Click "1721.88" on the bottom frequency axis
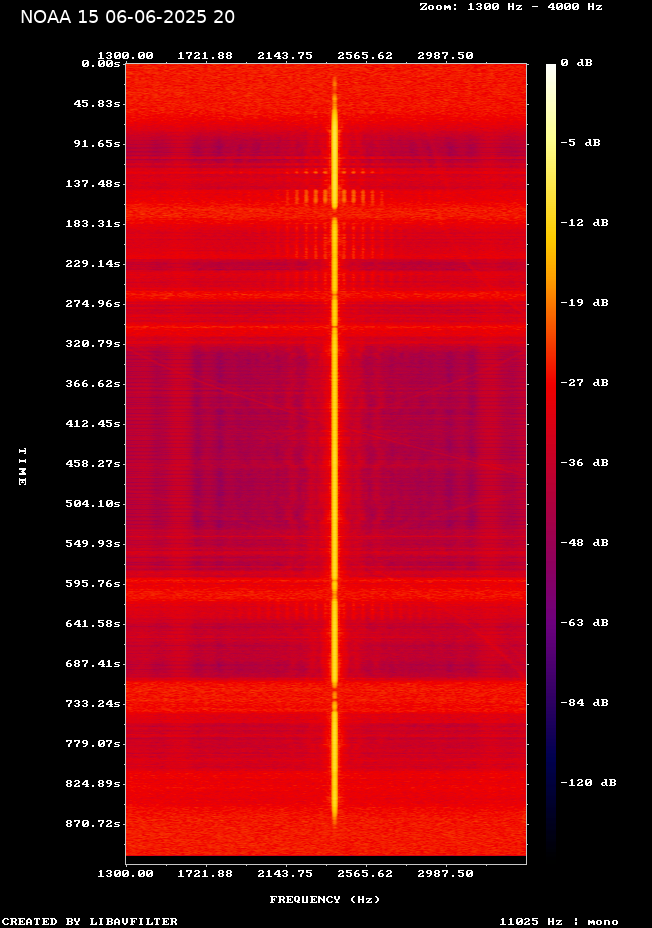Screen dimensions: 652x928 coord(205,873)
